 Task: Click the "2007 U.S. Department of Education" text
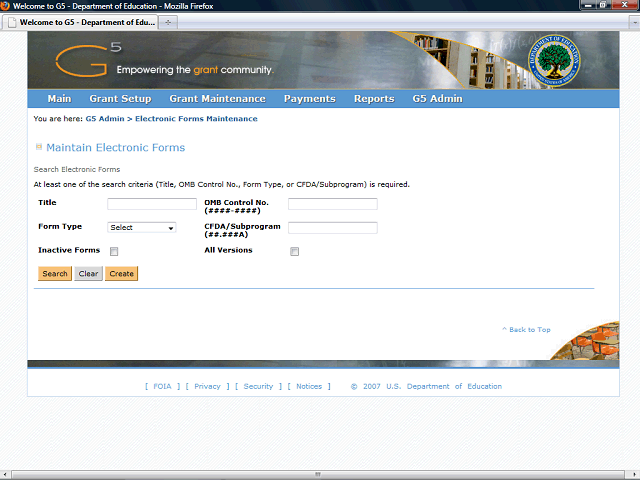(432, 386)
